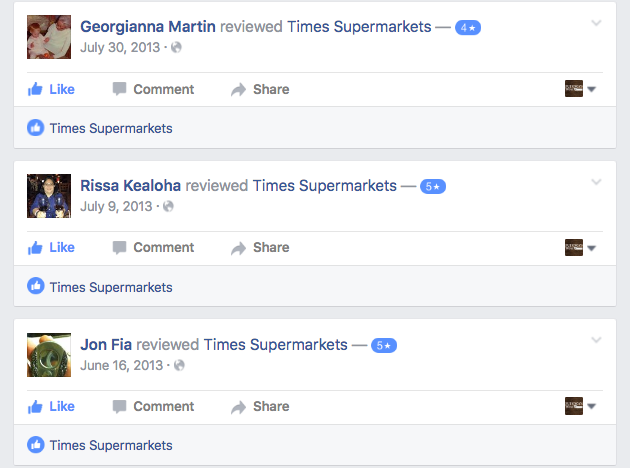The width and height of the screenshot is (630, 468).
Task: Like Georgianna Martin's review with the thumbs-up icon
Action: point(51,89)
